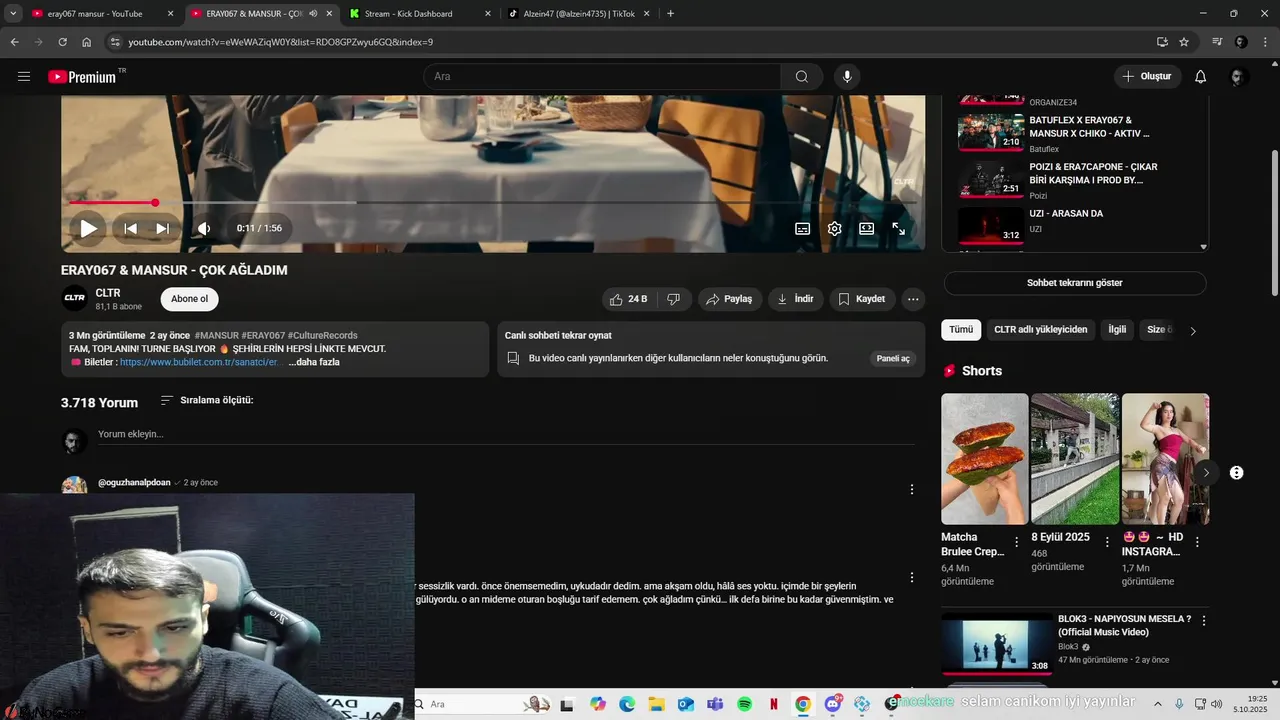Click the Oluştur create button
1280x720 pixels.
click(x=1148, y=76)
